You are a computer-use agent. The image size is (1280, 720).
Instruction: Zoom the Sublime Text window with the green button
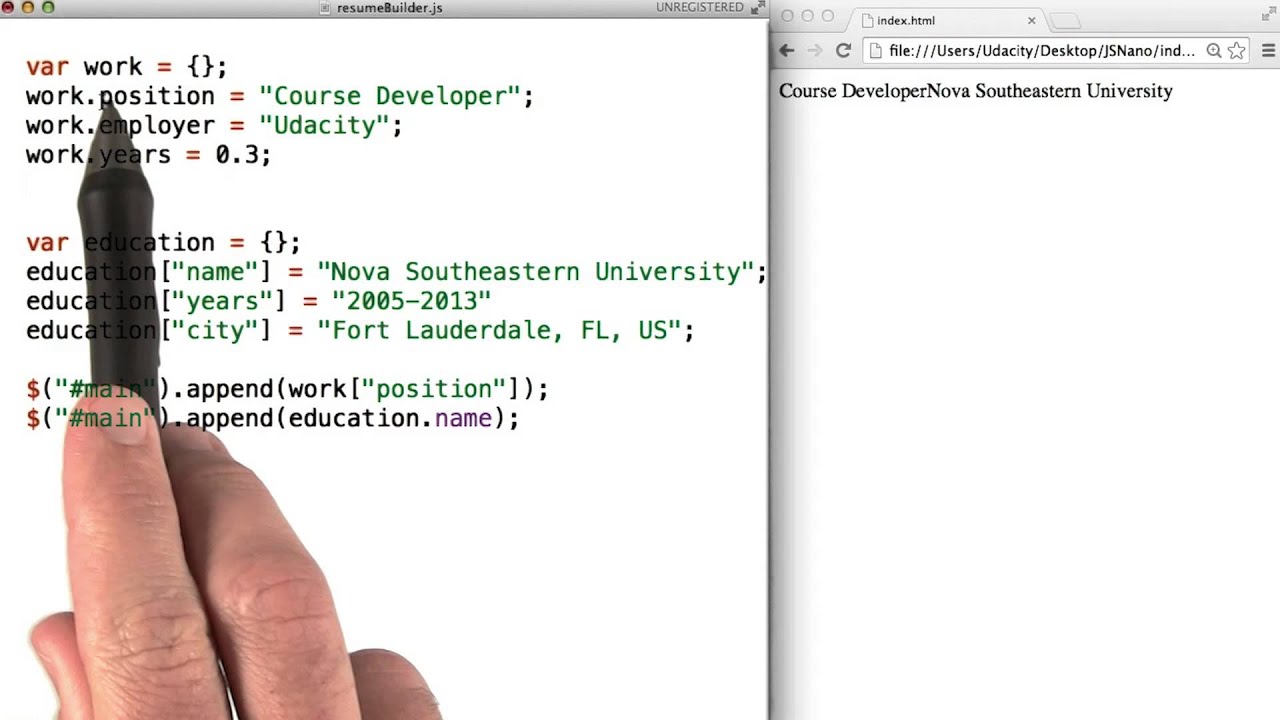(x=48, y=7)
